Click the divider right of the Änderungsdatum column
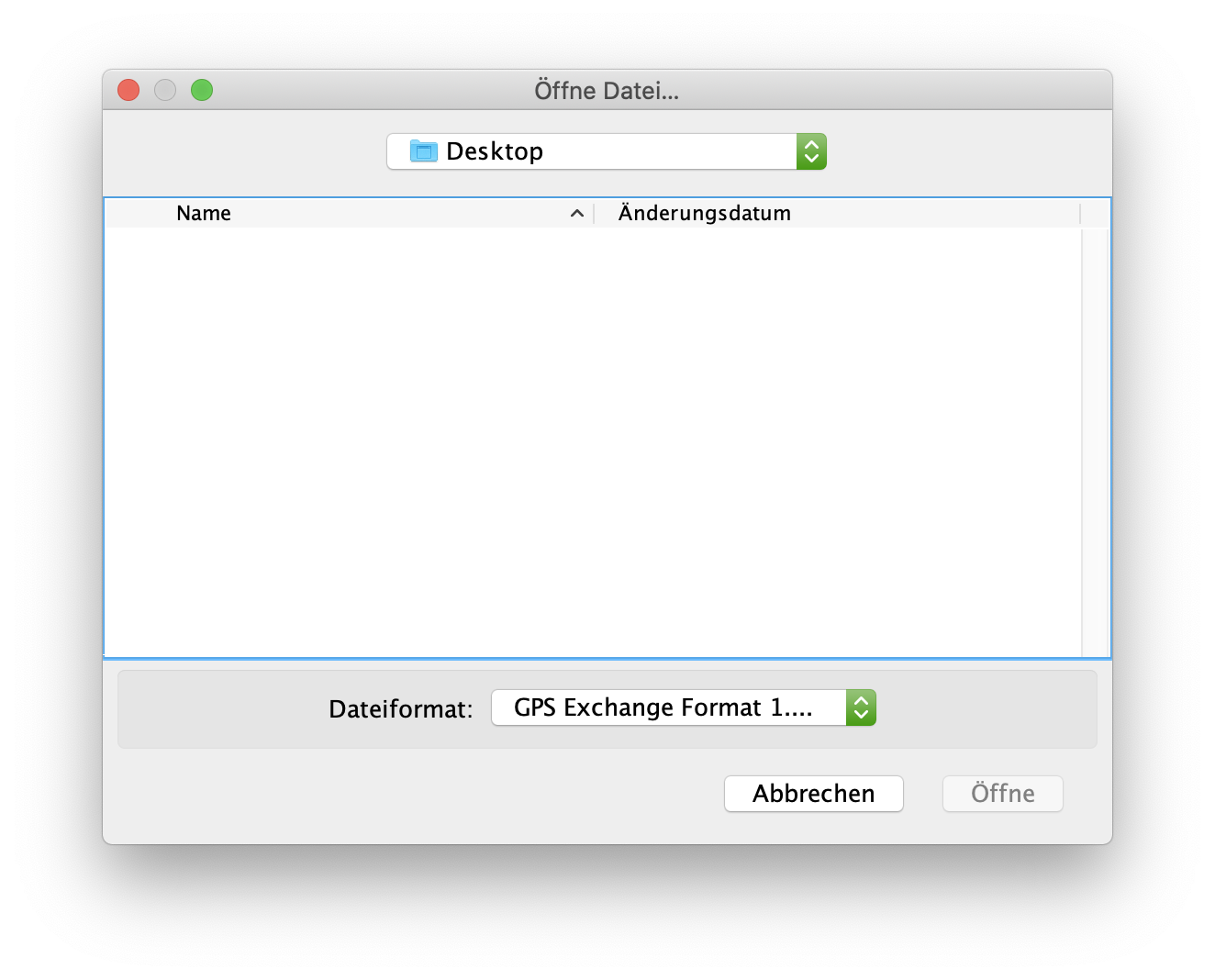Screen dimensions: 1215x980 (x=1080, y=214)
